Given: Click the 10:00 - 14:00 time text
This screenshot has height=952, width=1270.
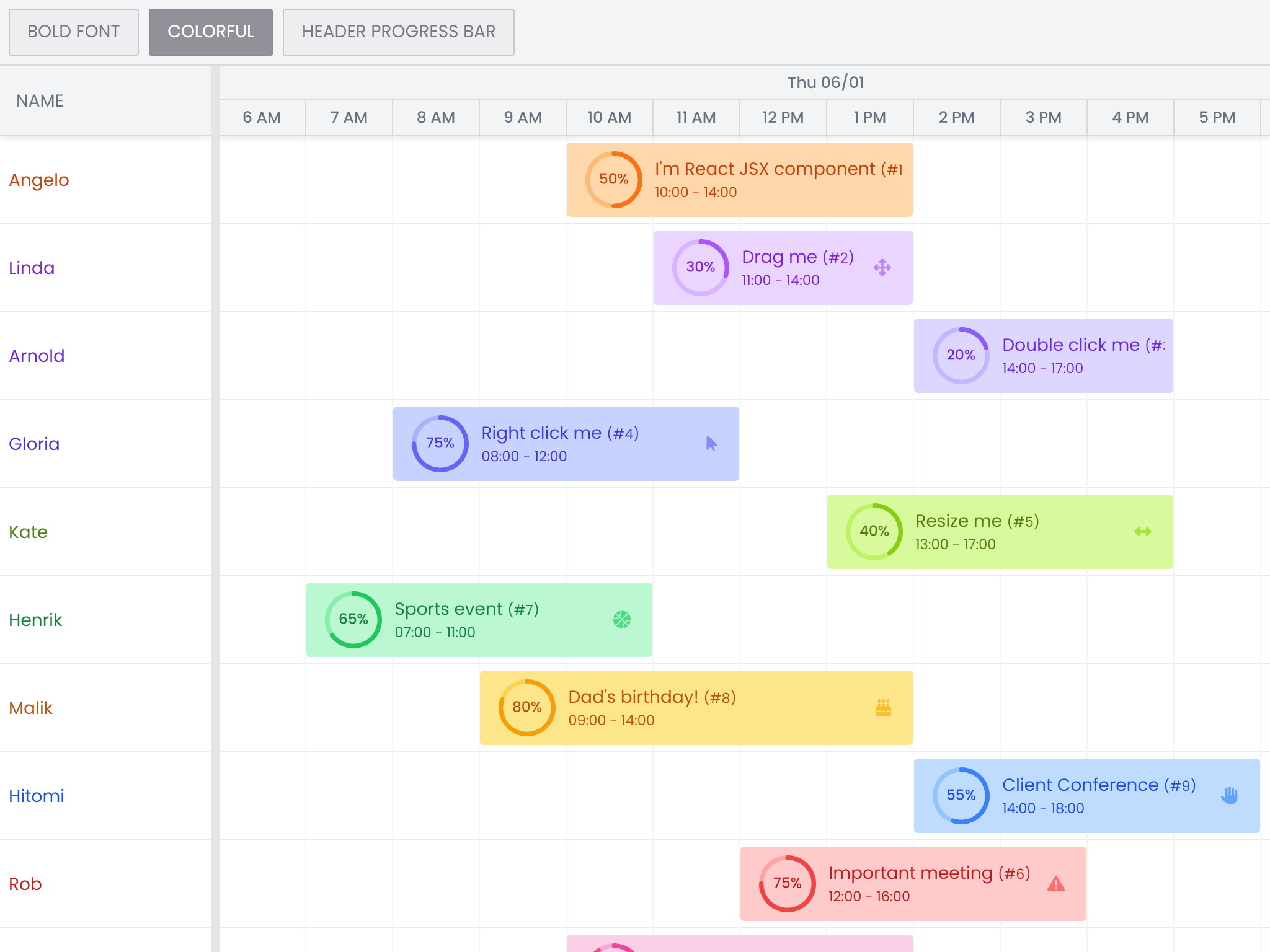Looking at the screenshot, I should (696, 193).
